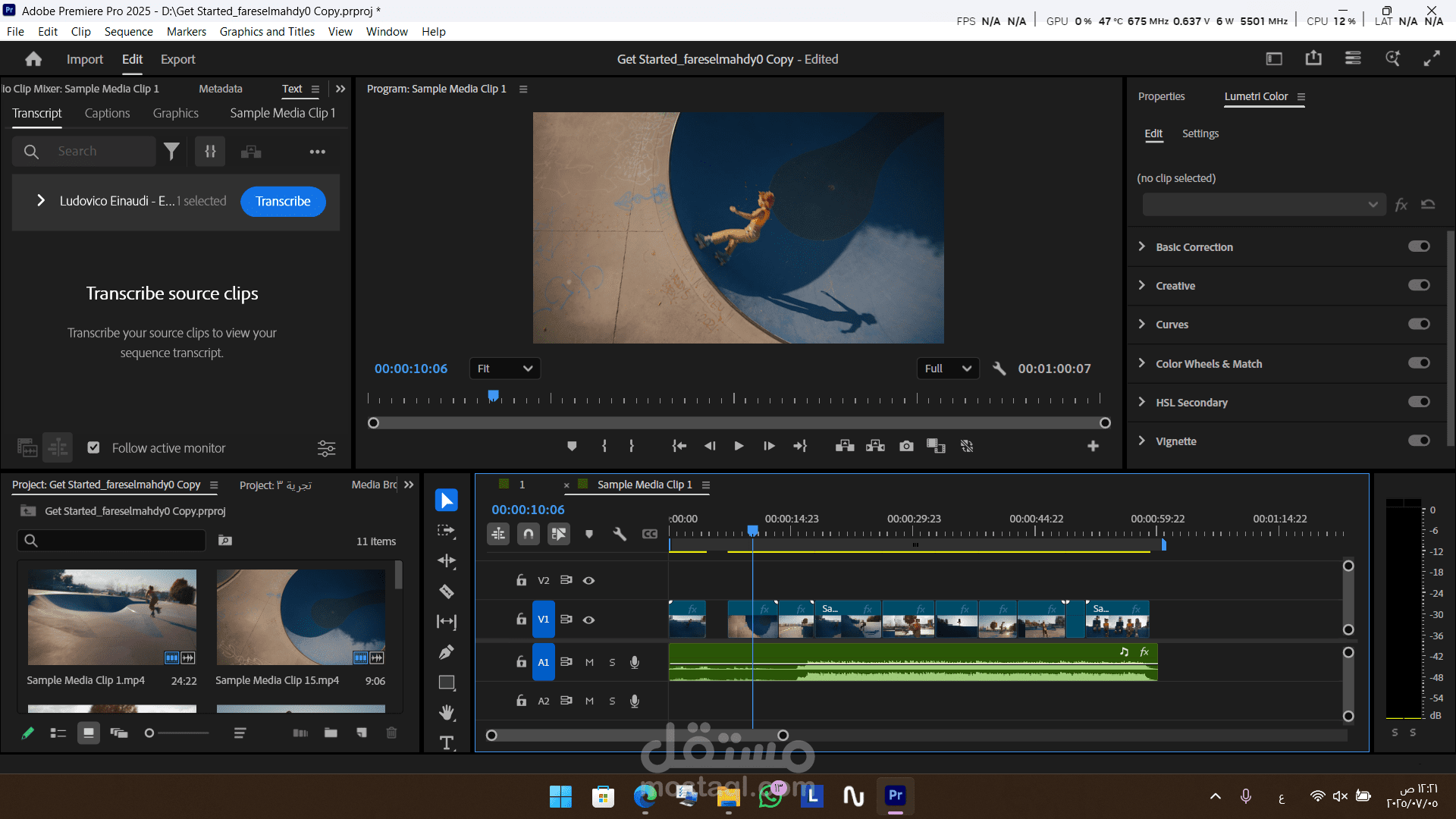Screen dimensions: 1456x819
Task: Lock the V2 track
Action: coord(521,580)
